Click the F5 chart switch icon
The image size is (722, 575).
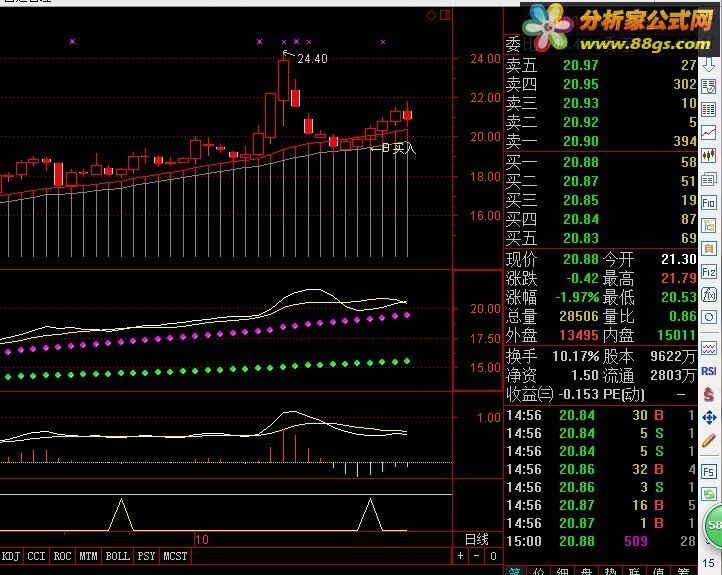(x=709, y=472)
